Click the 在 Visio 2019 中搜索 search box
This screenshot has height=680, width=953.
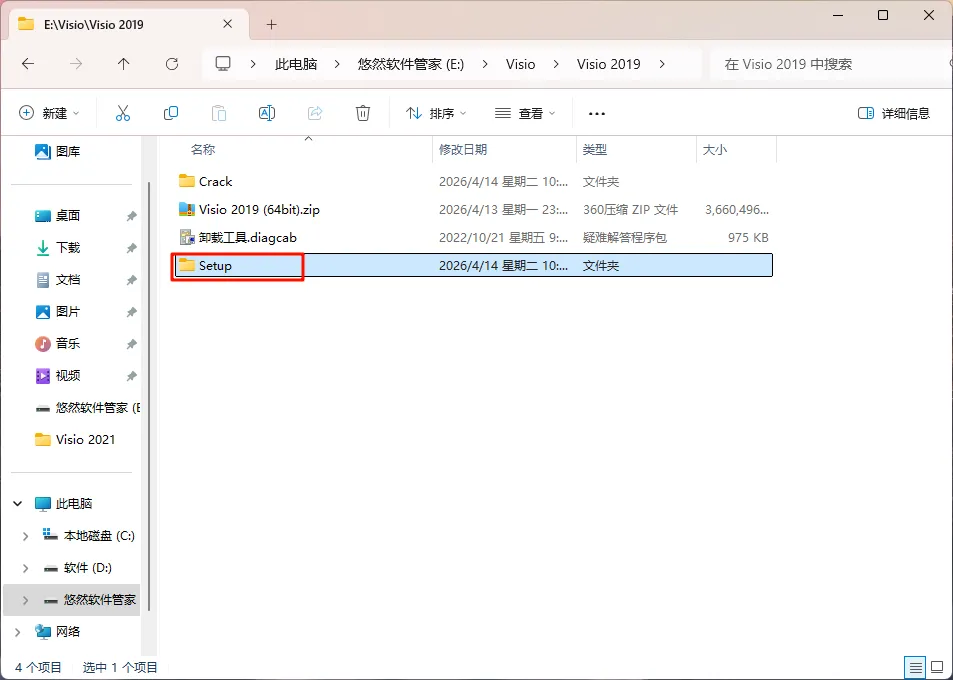point(830,64)
